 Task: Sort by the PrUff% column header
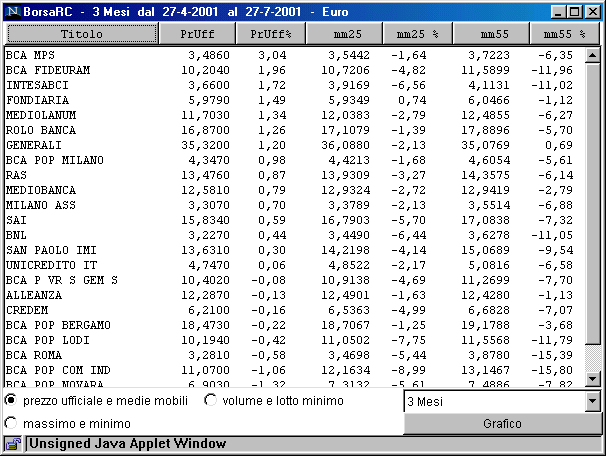click(x=271, y=34)
